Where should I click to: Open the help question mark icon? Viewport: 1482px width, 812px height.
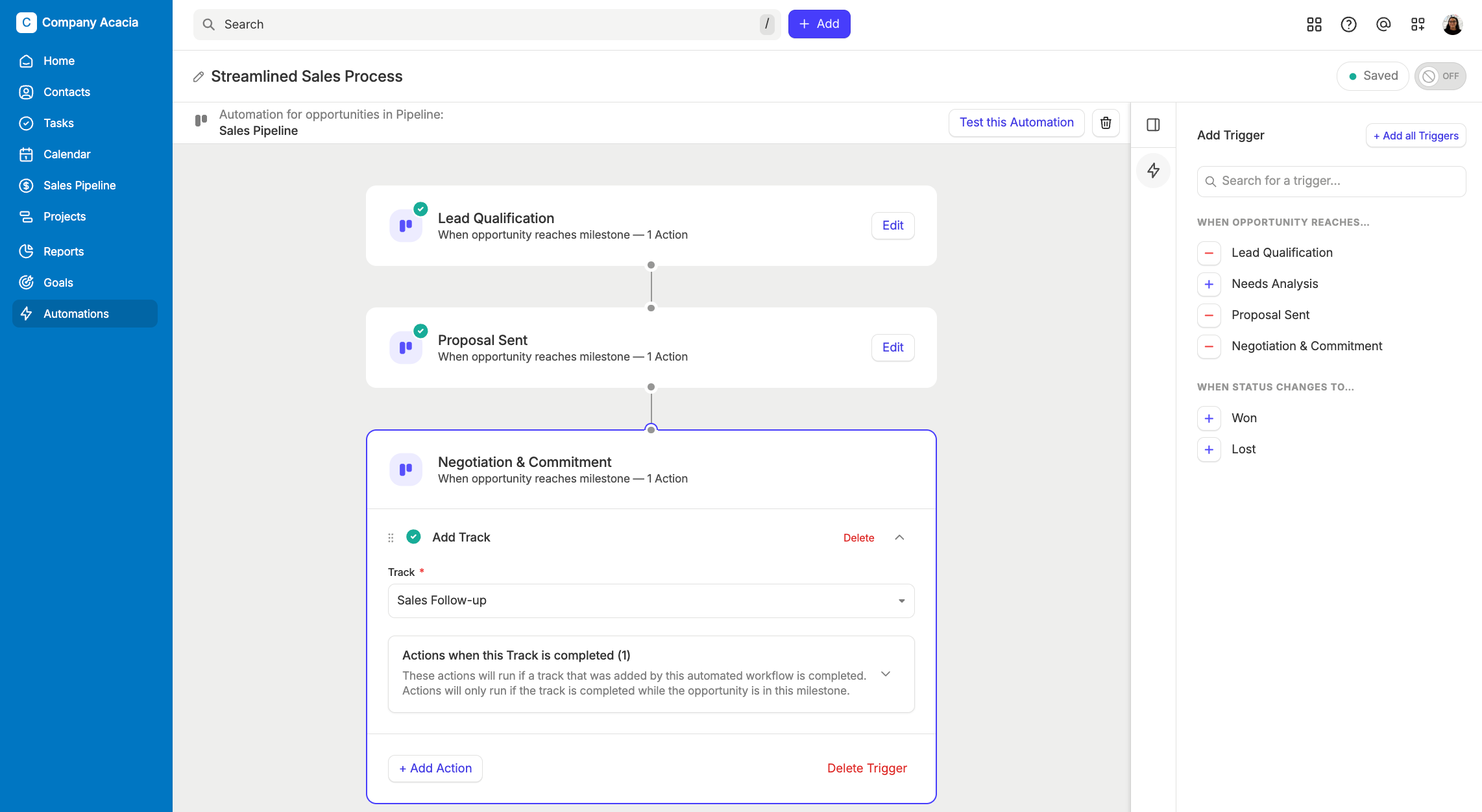(x=1348, y=25)
